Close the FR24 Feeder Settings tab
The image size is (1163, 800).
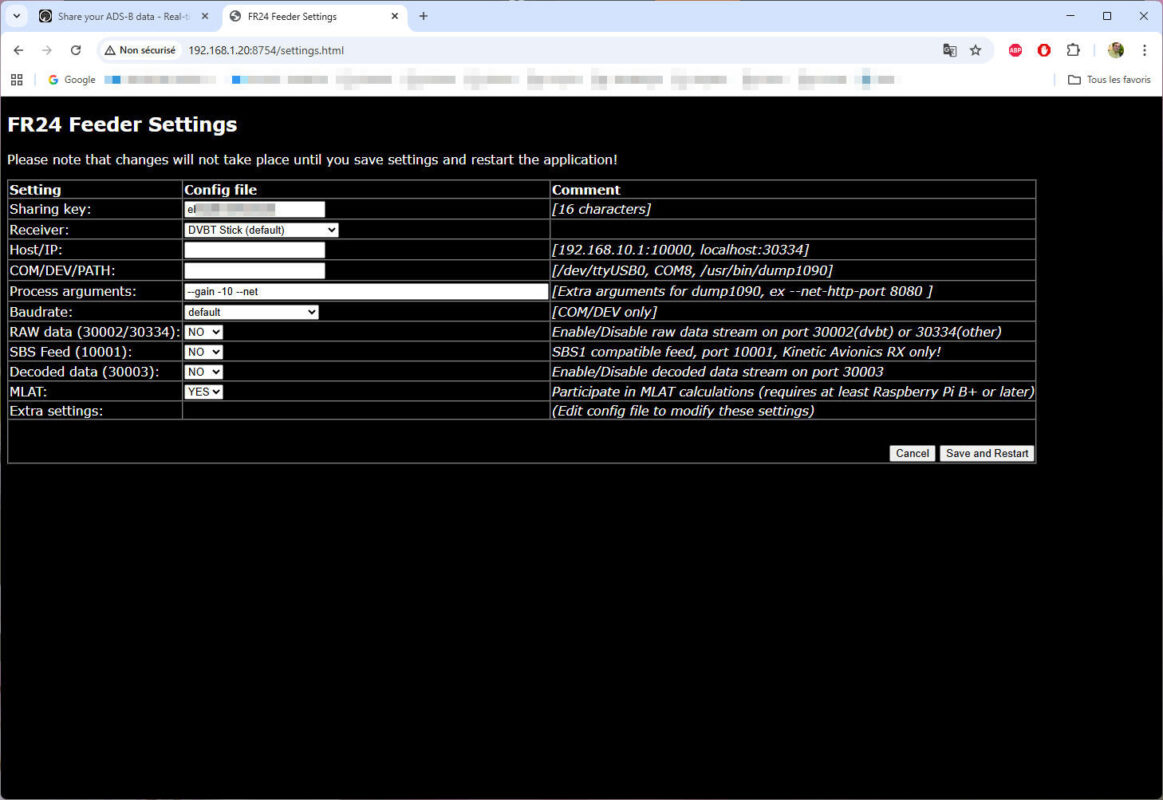point(395,16)
